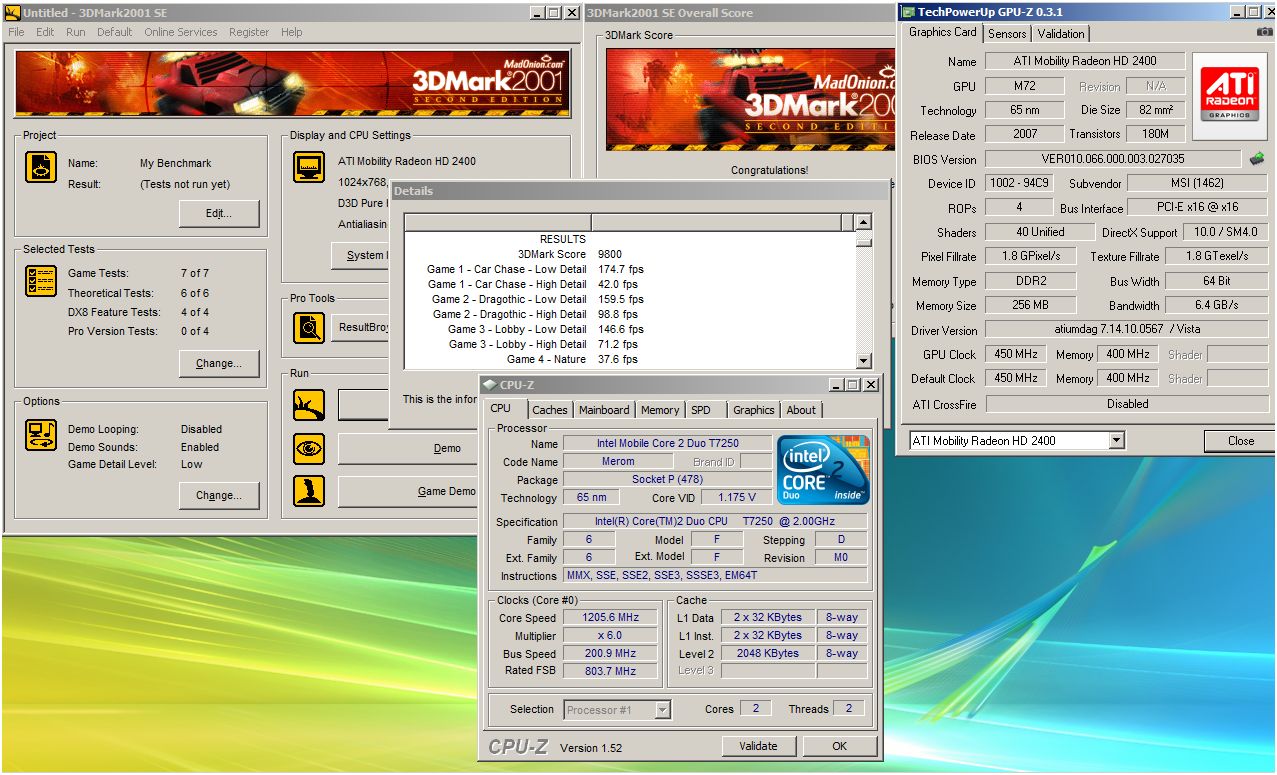Image resolution: width=1277 pixels, height=775 pixels.
Task: Click the GPU-Z title bar icon
Action: click(x=908, y=12)
